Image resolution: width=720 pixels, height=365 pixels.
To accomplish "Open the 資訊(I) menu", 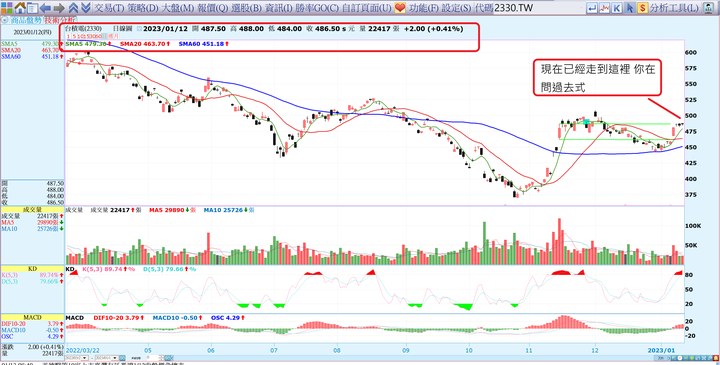I will [x=278, y=8].
